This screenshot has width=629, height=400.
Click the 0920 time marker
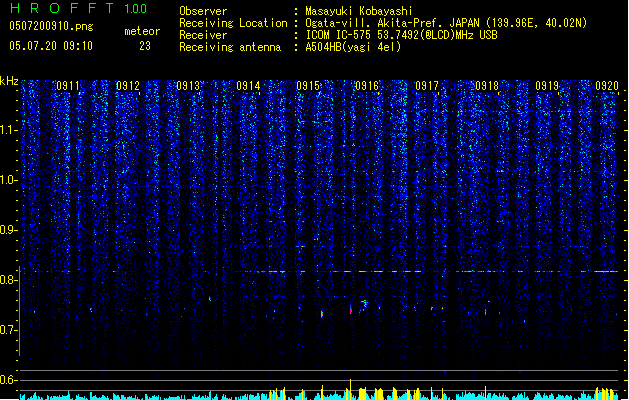tap(607, 86)
